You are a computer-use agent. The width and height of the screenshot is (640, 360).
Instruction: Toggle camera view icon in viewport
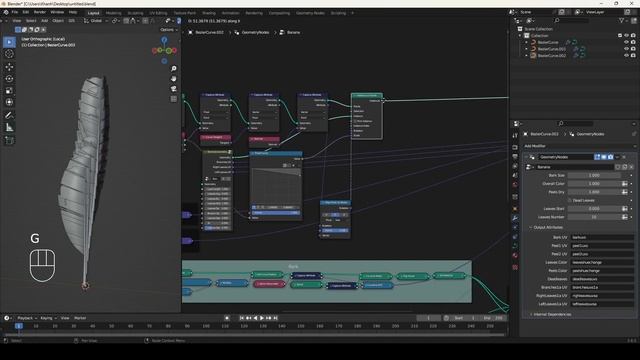(173, 89)
